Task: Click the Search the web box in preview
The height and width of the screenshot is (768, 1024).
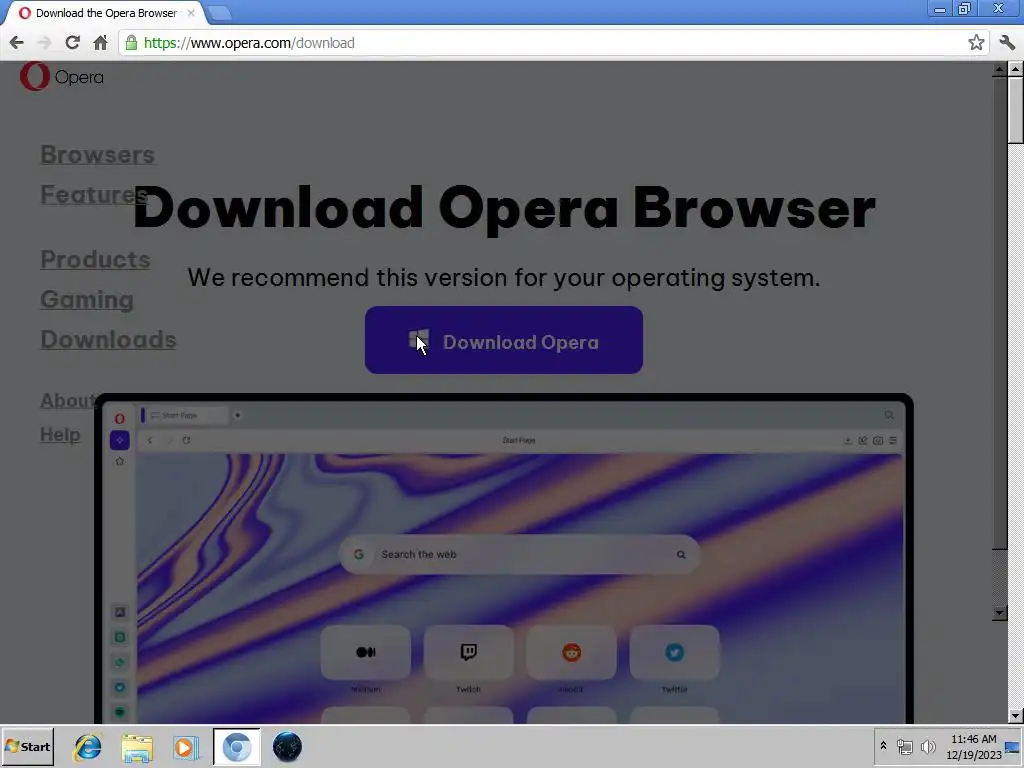Action: click(x=519, y=554)
